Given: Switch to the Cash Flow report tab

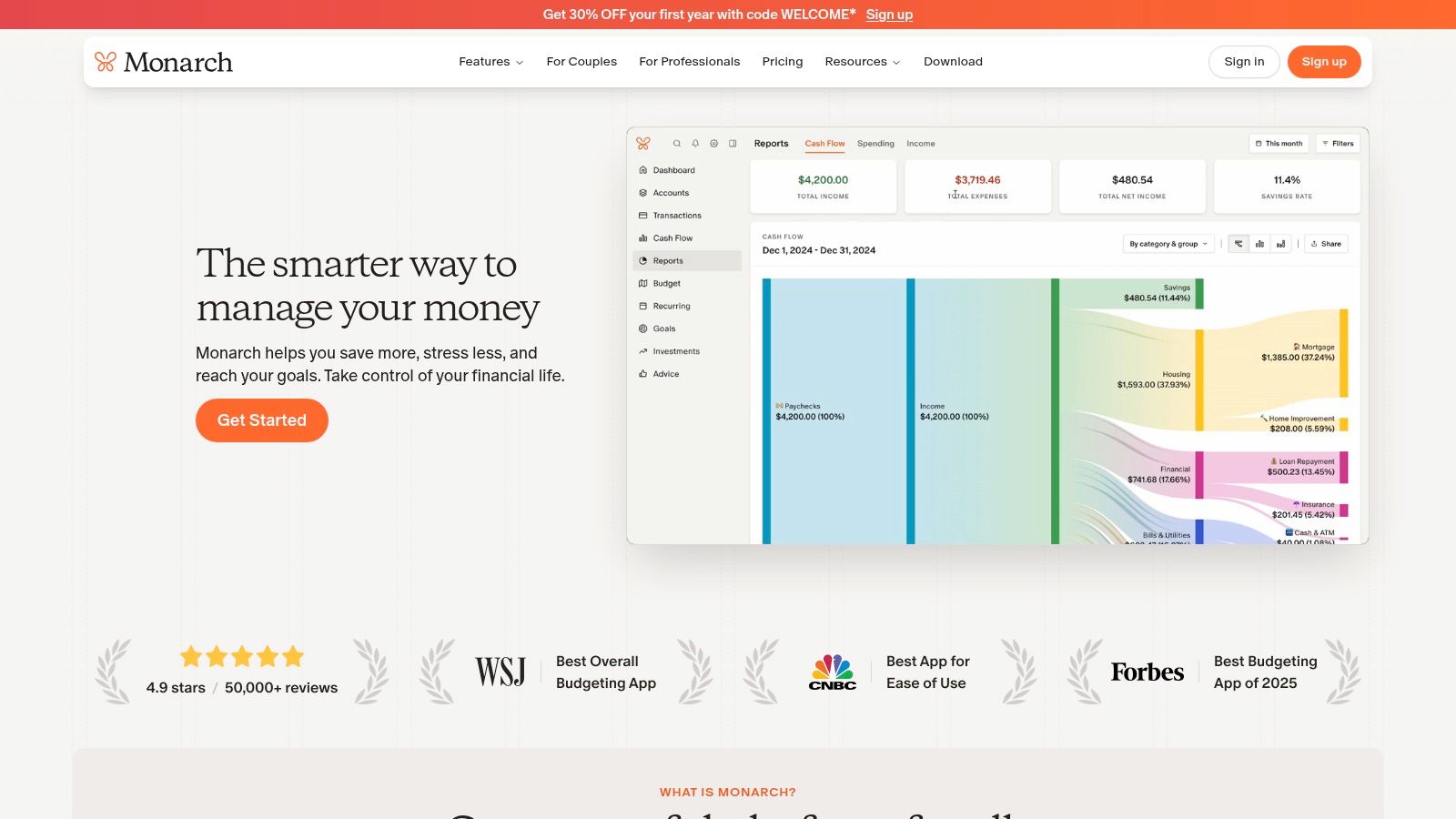Looking at the screenshot, I should (824, 144).
